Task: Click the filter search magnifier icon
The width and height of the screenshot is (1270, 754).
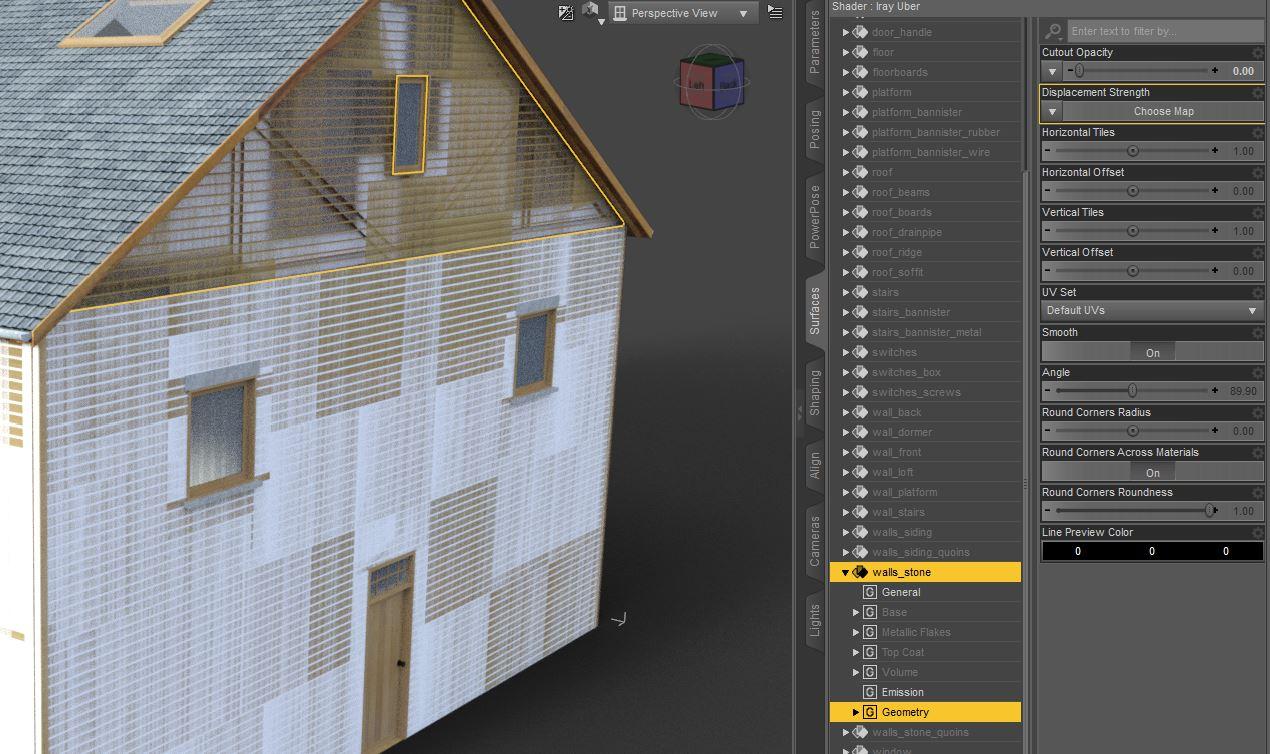Action: (x=1053, y=31)
